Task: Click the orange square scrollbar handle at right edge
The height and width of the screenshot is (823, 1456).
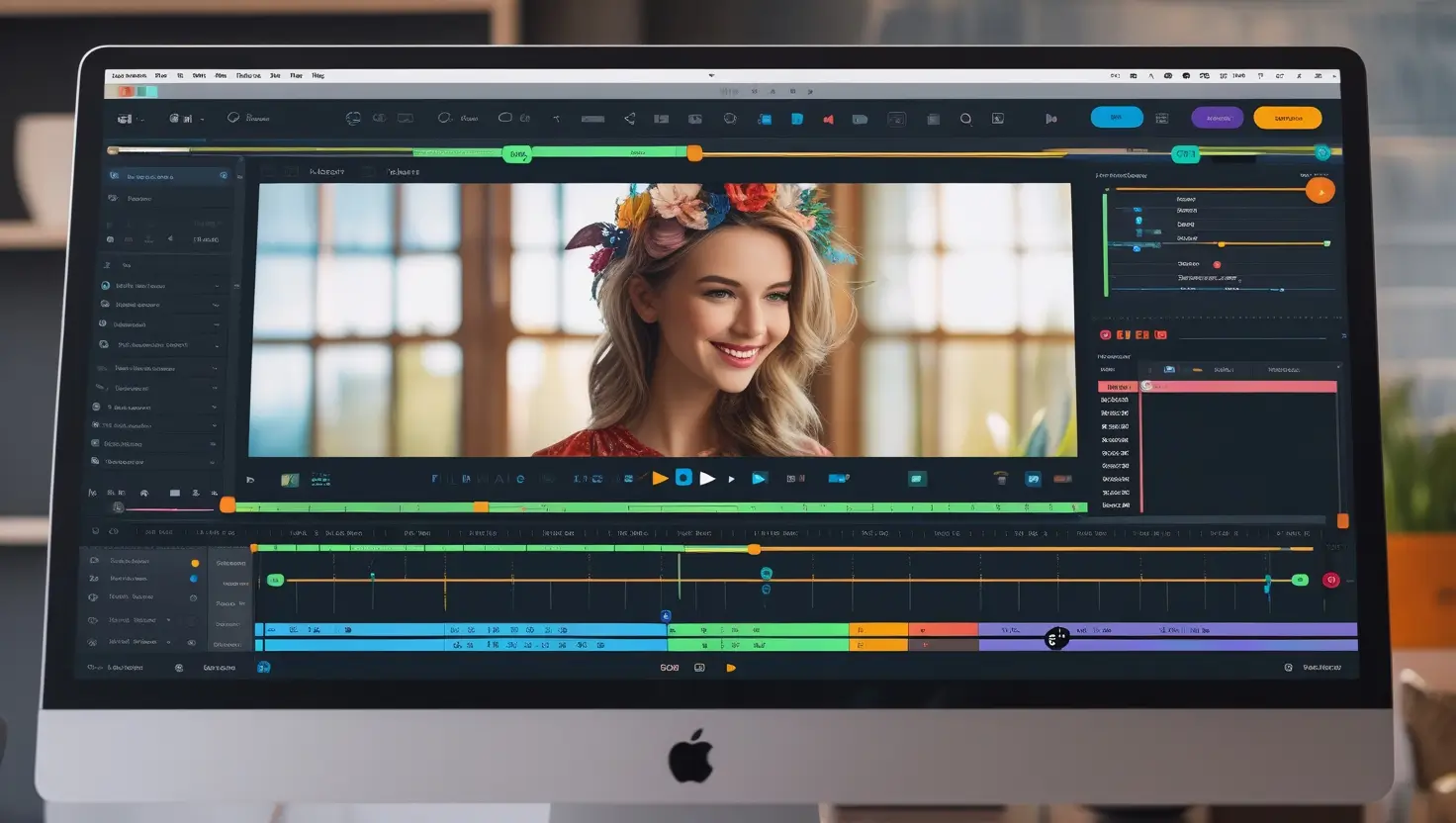Action: point(1342,520)
